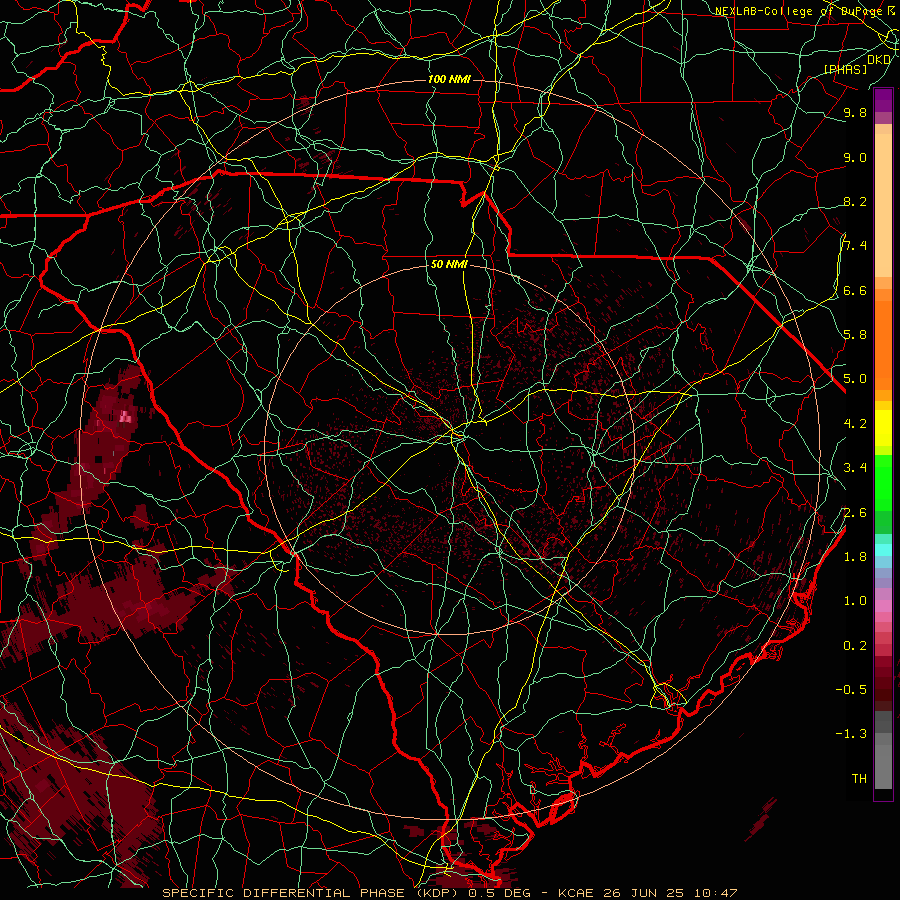Select the 8.2 scale label
Image resolution: width=900 pixels, height=900 pixels.
[855, 201]
